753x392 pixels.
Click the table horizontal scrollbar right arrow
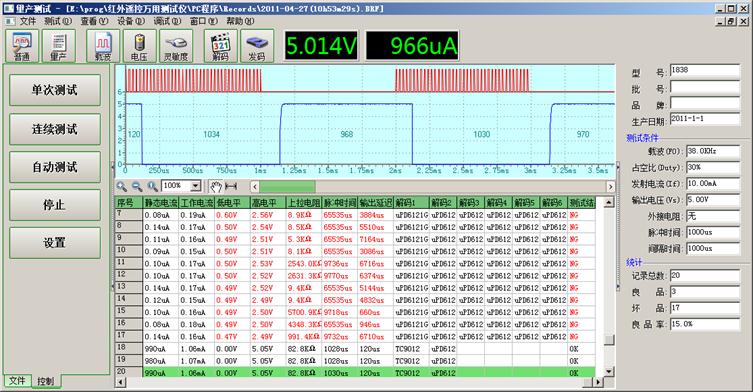coord(597,382)
